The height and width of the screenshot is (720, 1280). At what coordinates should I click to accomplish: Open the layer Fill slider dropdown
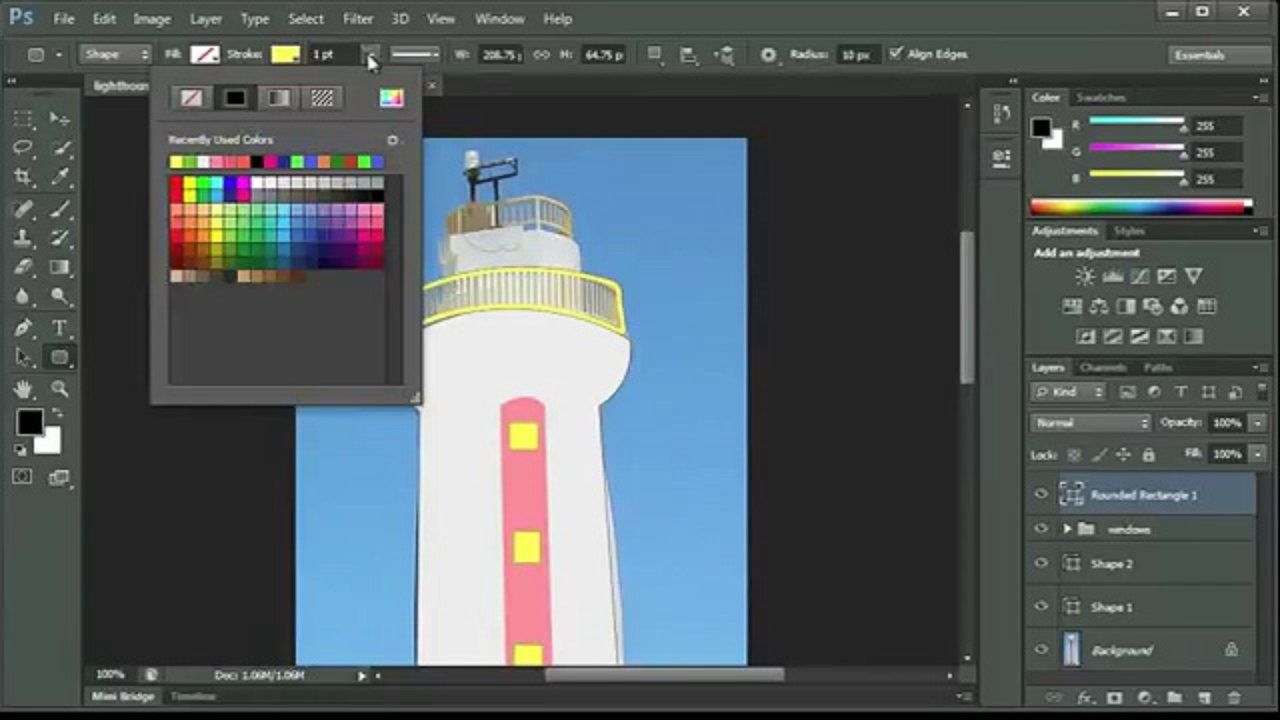pos(1257,454)
